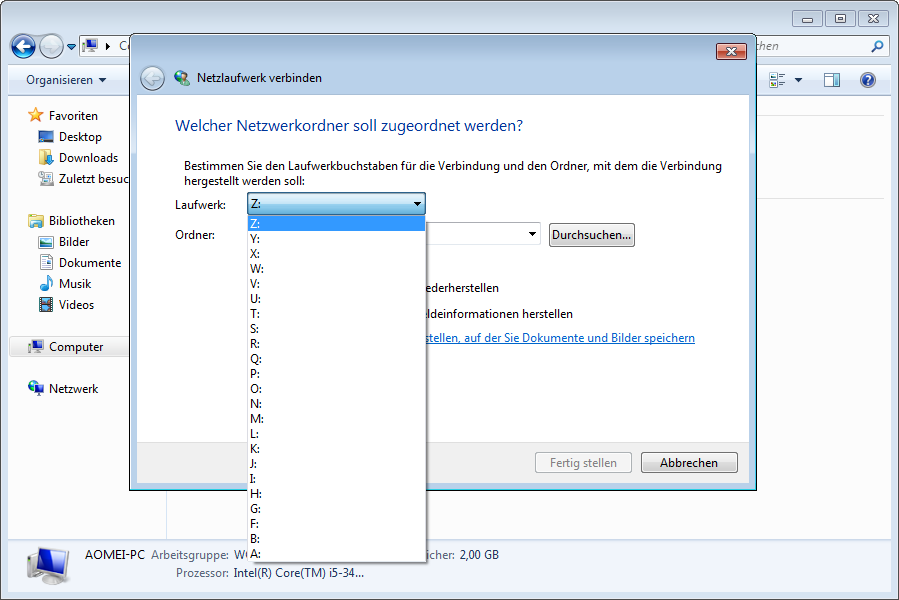Screen dimensions: 899x600
Task: Open the Desktop folder icon in sidebar
Action: click(x=46, y=137)
